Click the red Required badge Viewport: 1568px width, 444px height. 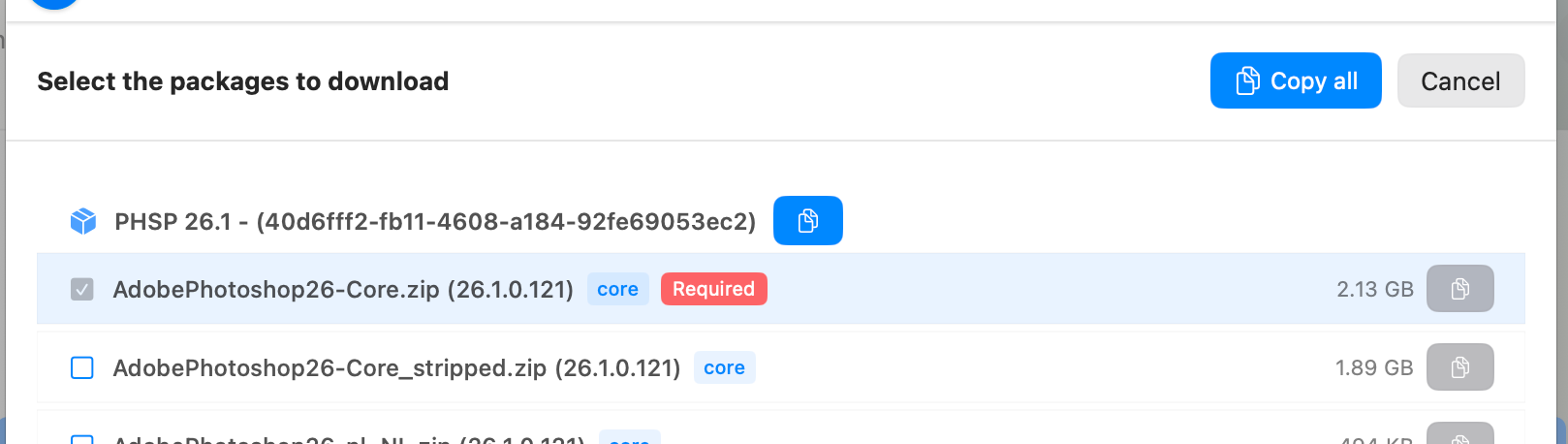713,289
